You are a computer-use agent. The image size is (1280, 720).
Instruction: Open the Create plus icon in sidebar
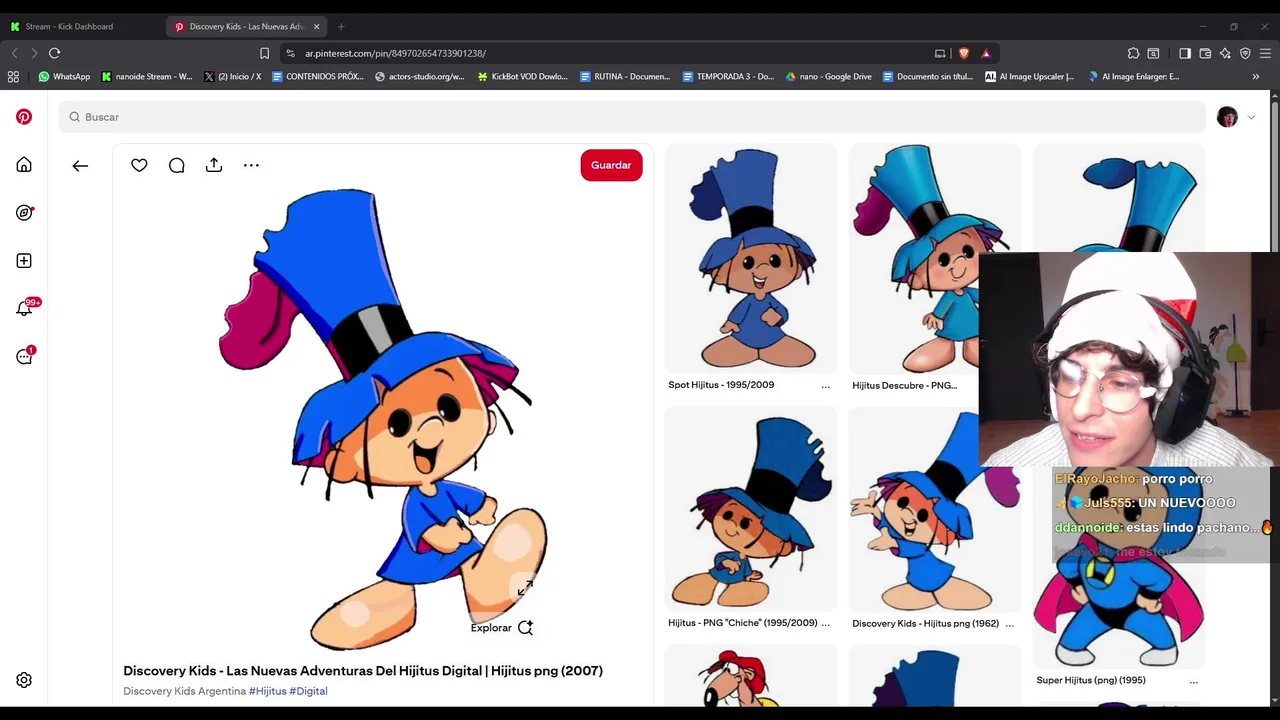point(24,261)
